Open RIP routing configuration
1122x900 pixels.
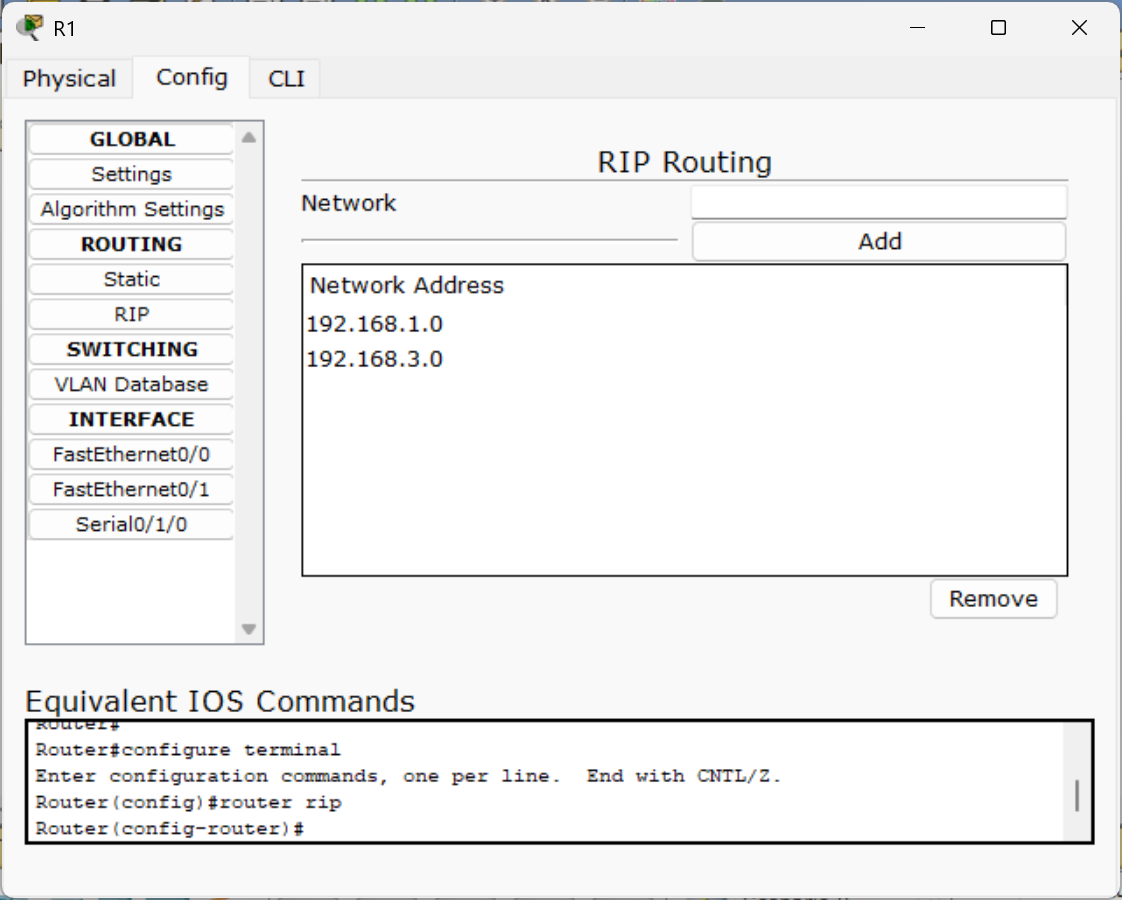tap(132, 314)
